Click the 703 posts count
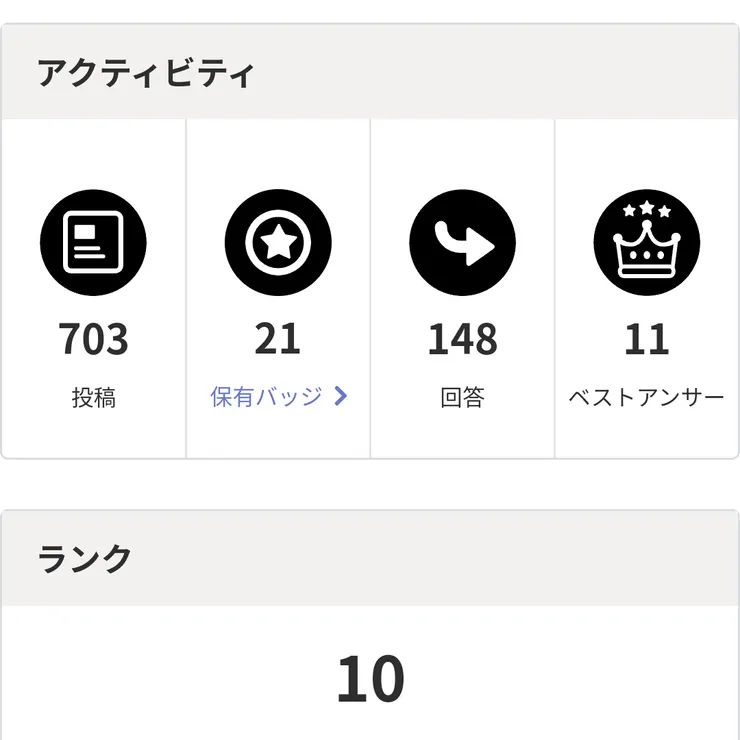This screenshot has width=740, height=740. pyautogui.click(x=93, y=340)
